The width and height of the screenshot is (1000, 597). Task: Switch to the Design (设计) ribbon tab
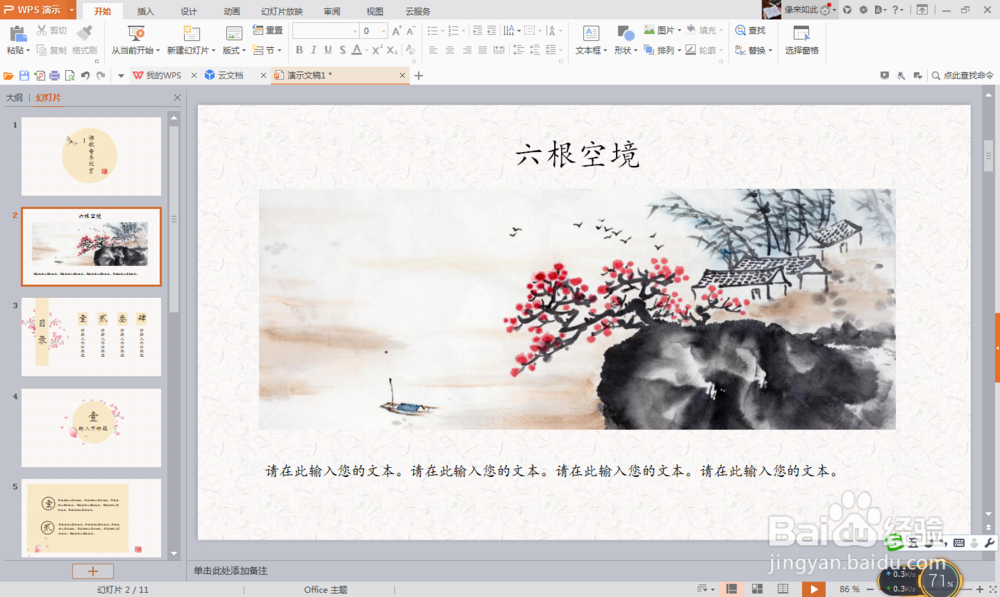[189, 11]
